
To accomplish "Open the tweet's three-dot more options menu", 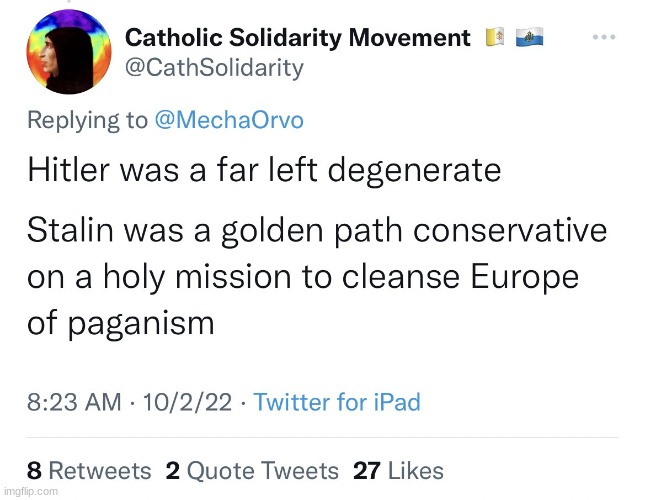I will pyautogui.click(x=604, y=38).
